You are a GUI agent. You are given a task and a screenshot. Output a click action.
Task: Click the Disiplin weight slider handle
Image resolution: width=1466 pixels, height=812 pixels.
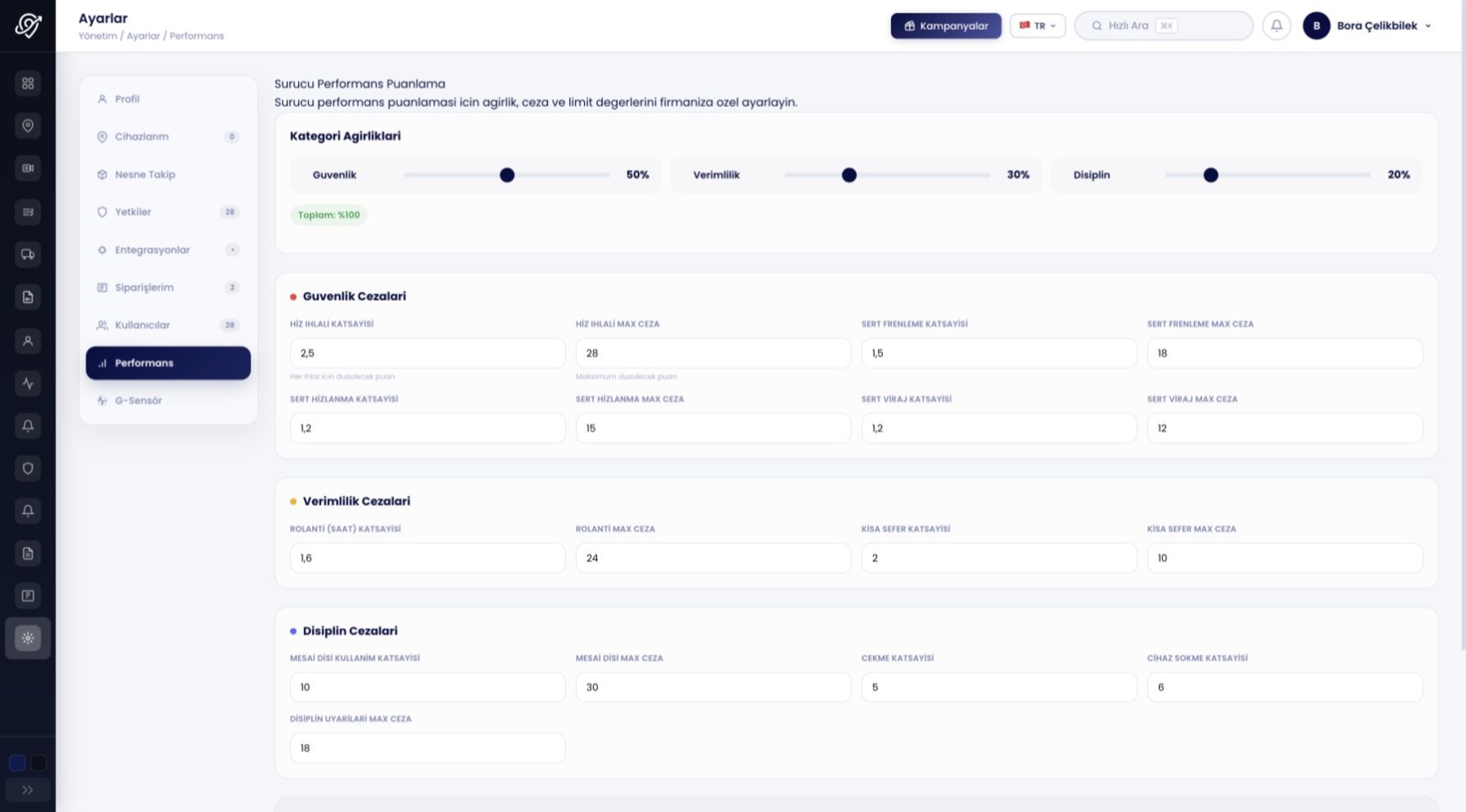pyautogui.click(x=1210, y=175)
